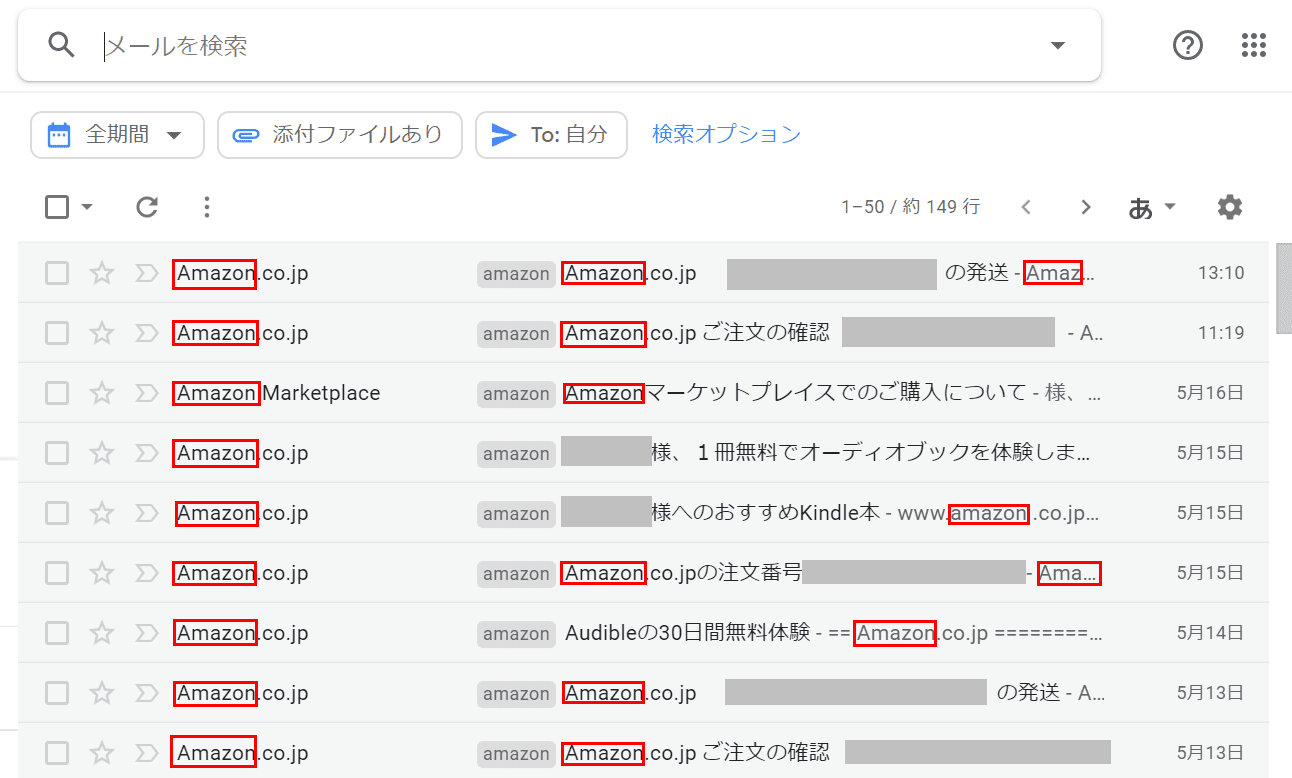Mark the 5月13日 の発送 email important
Viewport: 1292px width, 778px height.
[147, 693]
